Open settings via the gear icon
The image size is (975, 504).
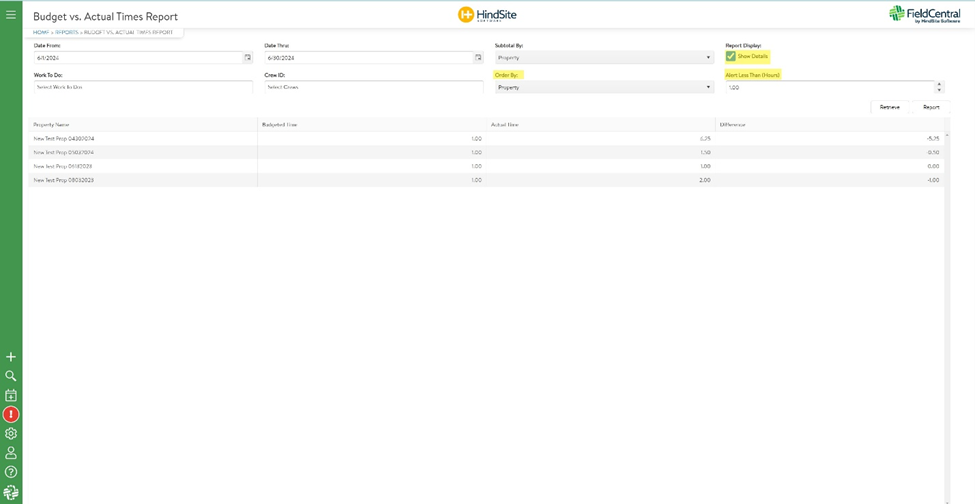pyautogui.click(x=11, y=434)
